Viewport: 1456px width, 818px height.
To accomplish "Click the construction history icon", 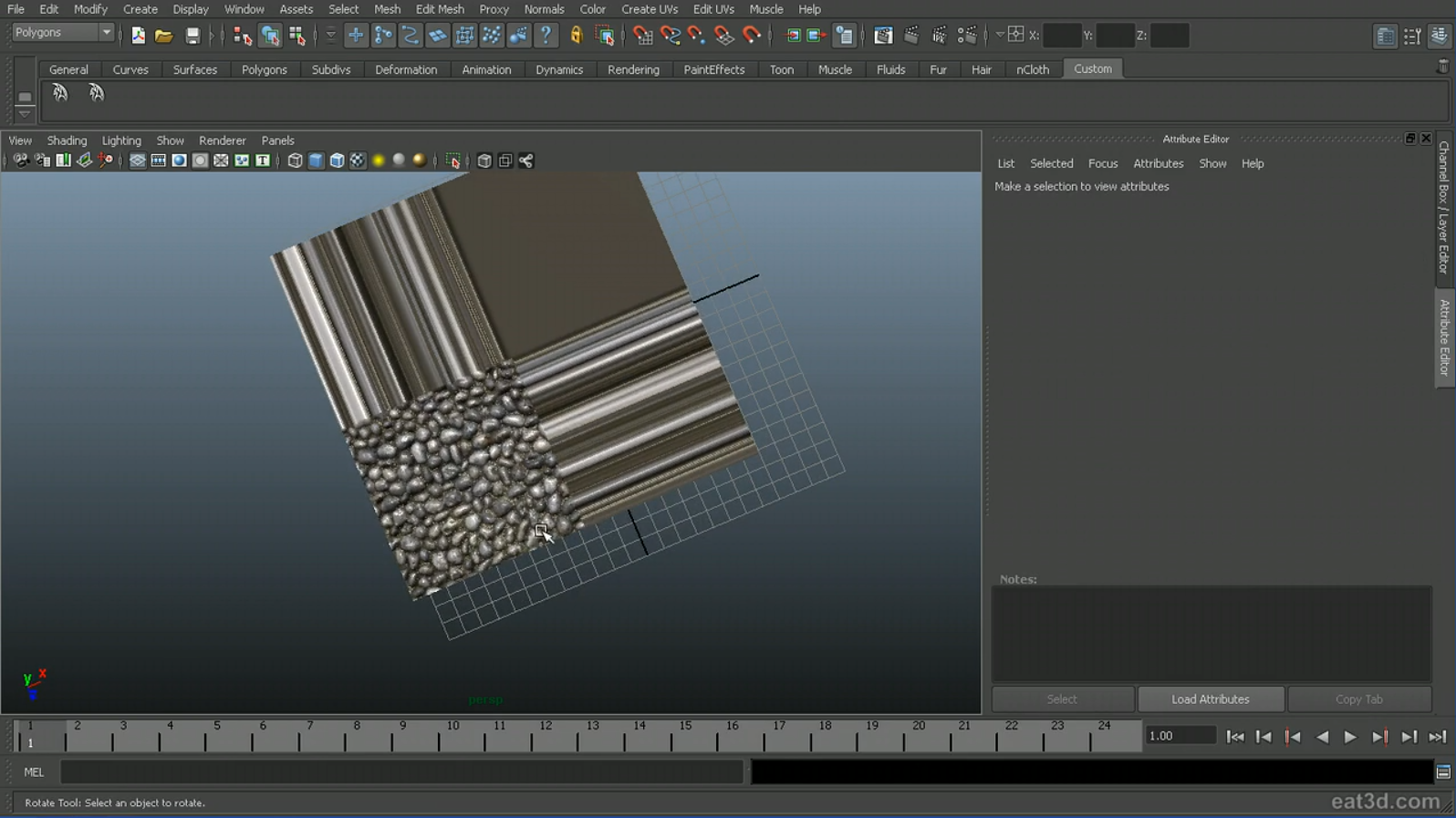I will coord(845,36).
